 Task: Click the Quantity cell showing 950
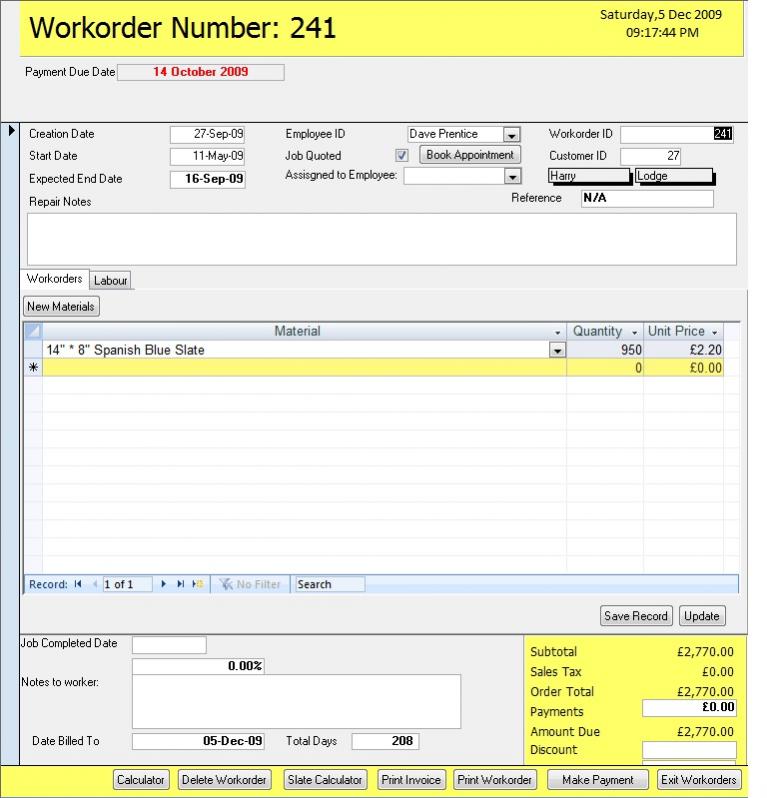click(605, 350)
